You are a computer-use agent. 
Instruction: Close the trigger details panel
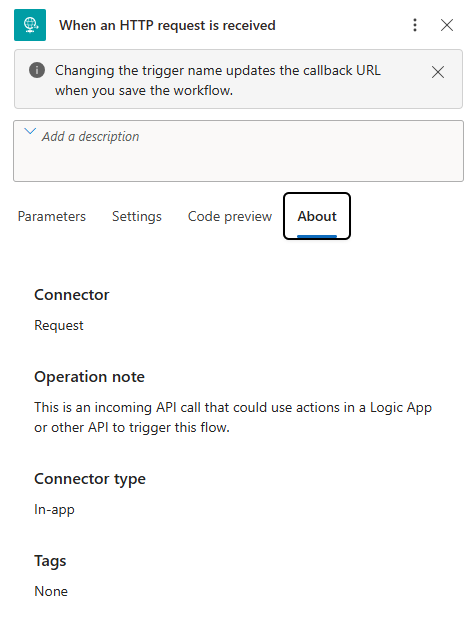click(x=447, y=25)
